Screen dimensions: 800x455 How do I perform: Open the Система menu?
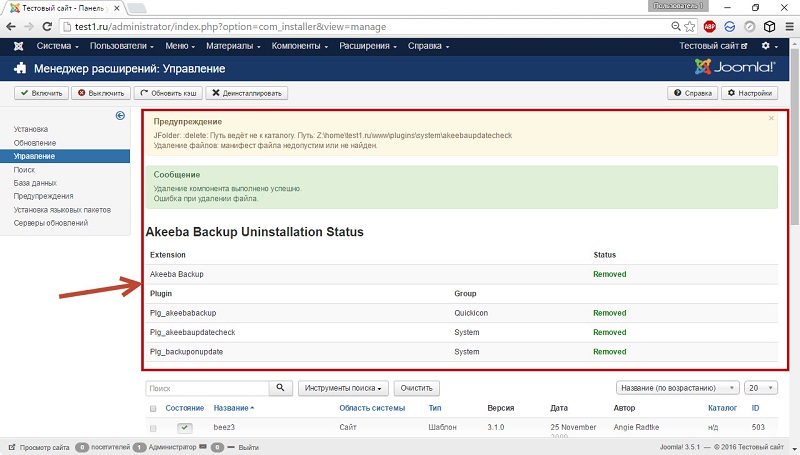[x=57, y=46]
